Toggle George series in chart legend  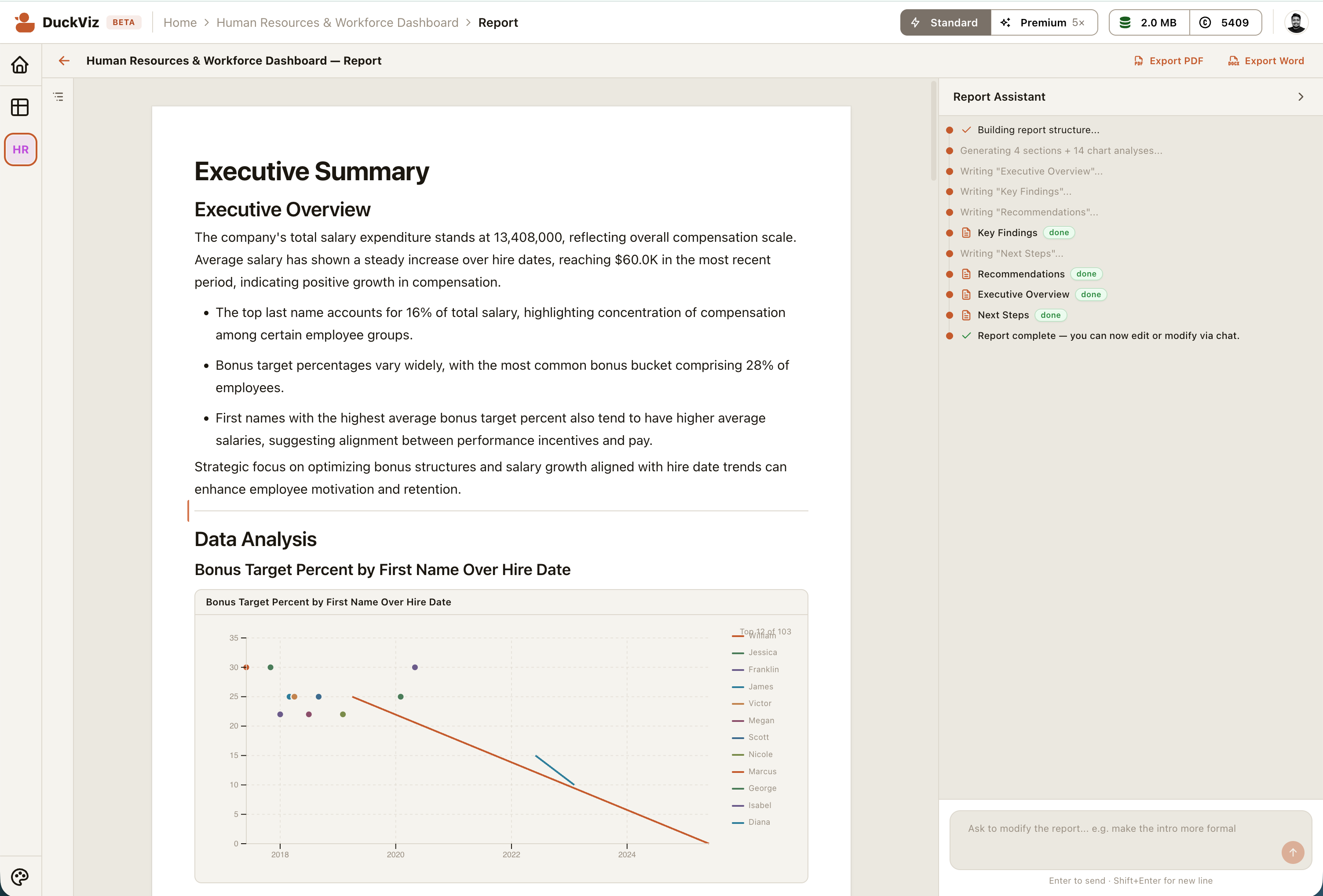point(754,788)
